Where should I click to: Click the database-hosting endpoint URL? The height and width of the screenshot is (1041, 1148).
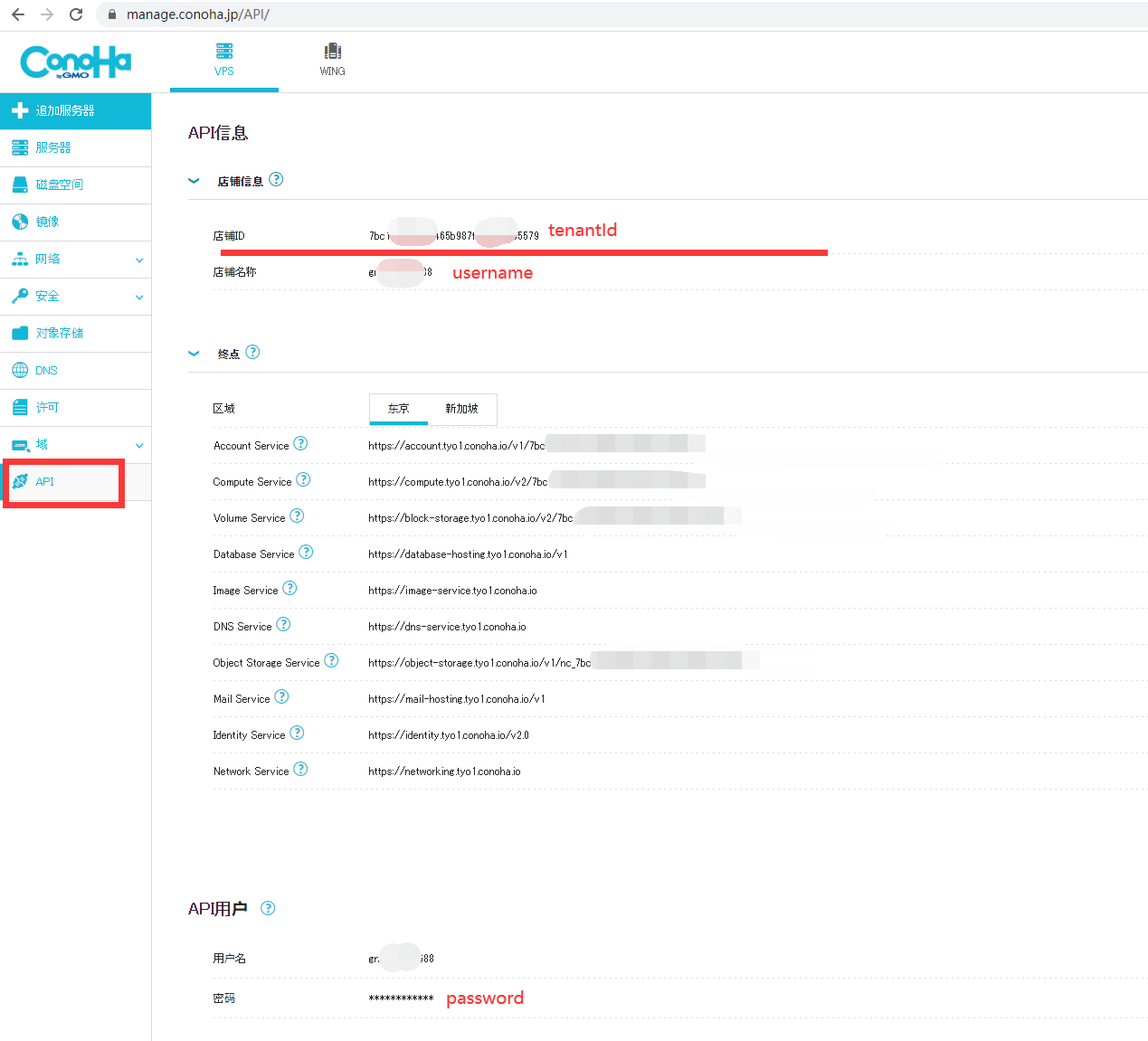pos(468,554)
